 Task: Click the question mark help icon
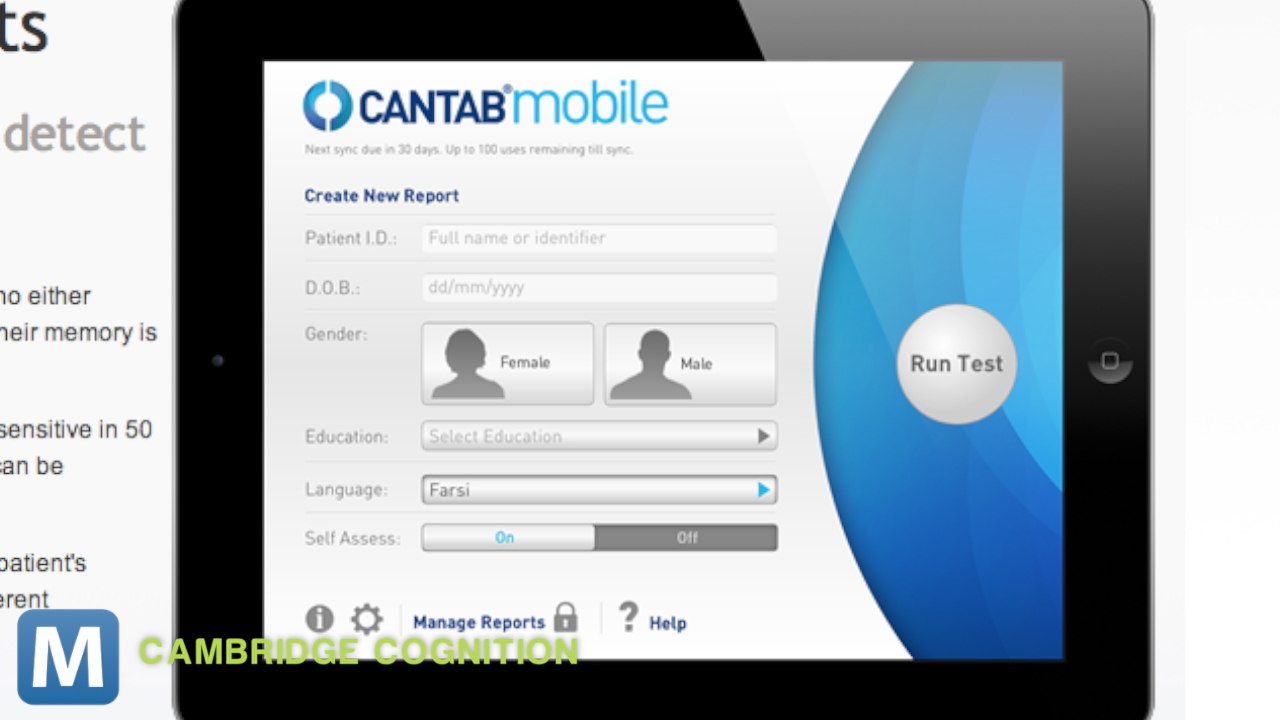pyautogui.click(x=628, y=617)
